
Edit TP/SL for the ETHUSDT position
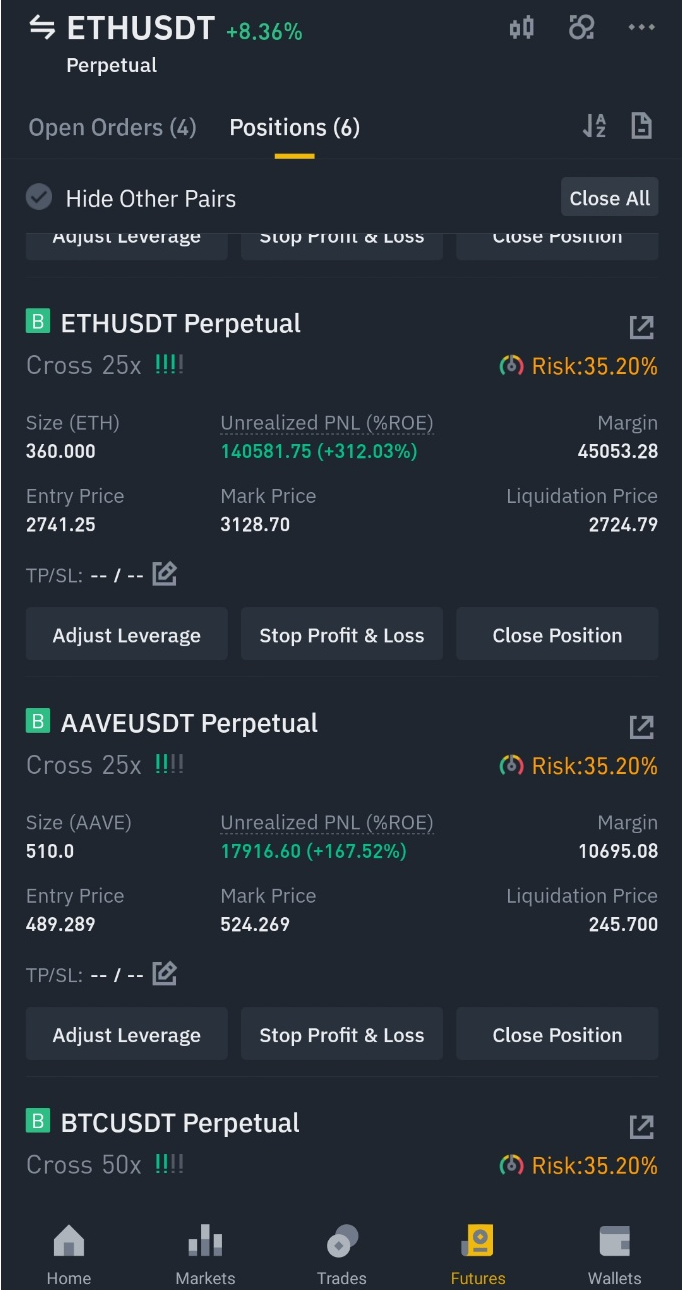165,574
